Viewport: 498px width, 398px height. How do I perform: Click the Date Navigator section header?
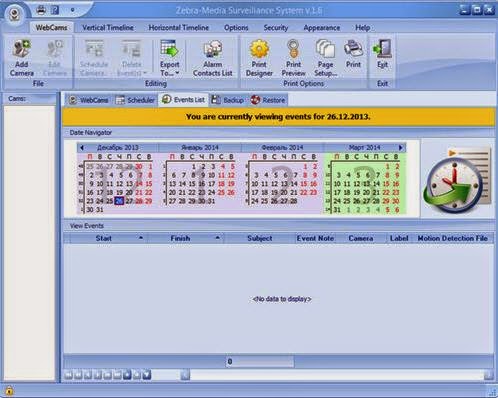point(279,133)
